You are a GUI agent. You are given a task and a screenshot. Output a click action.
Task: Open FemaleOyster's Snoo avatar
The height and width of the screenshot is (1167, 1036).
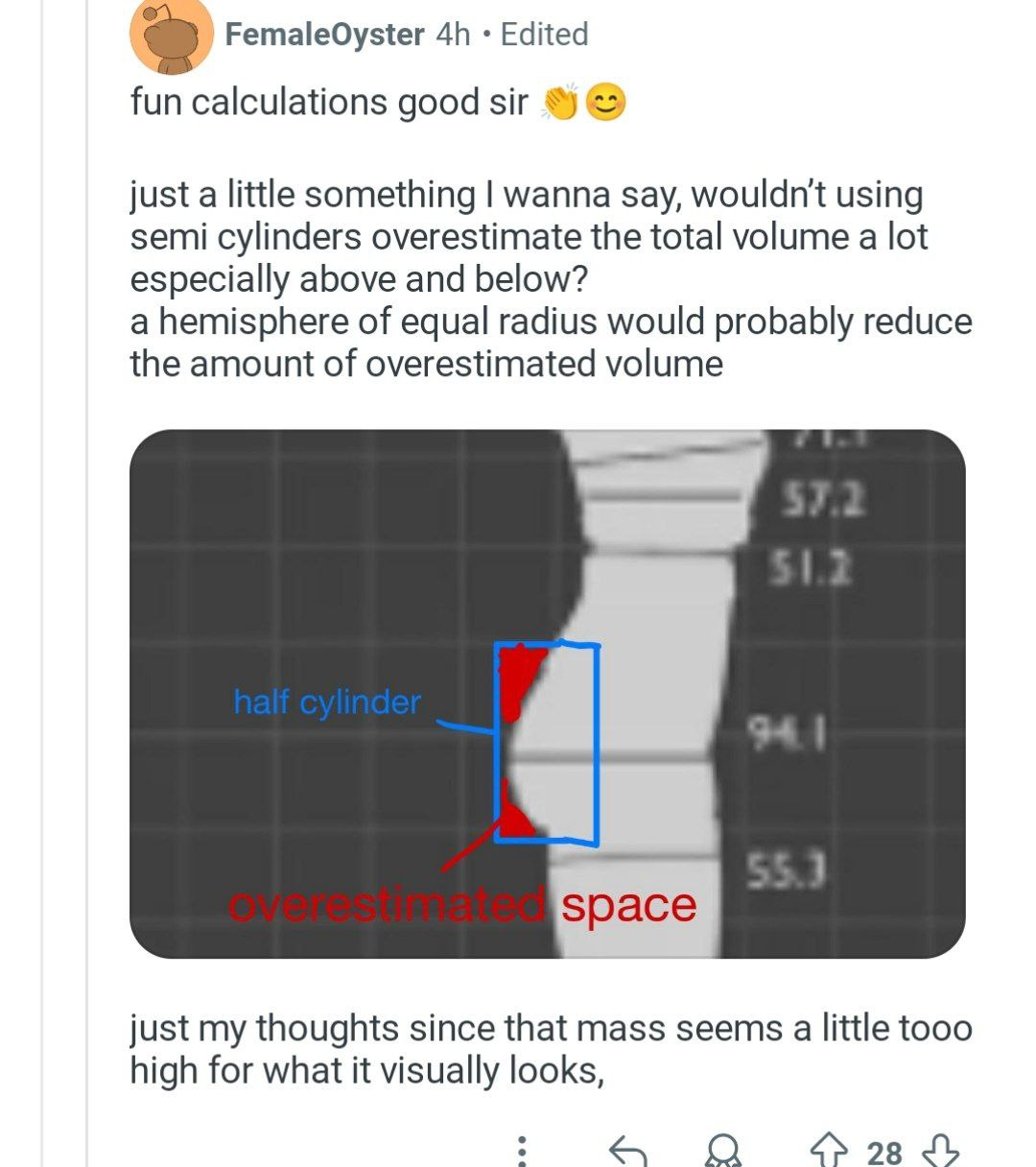click(172, 36)
